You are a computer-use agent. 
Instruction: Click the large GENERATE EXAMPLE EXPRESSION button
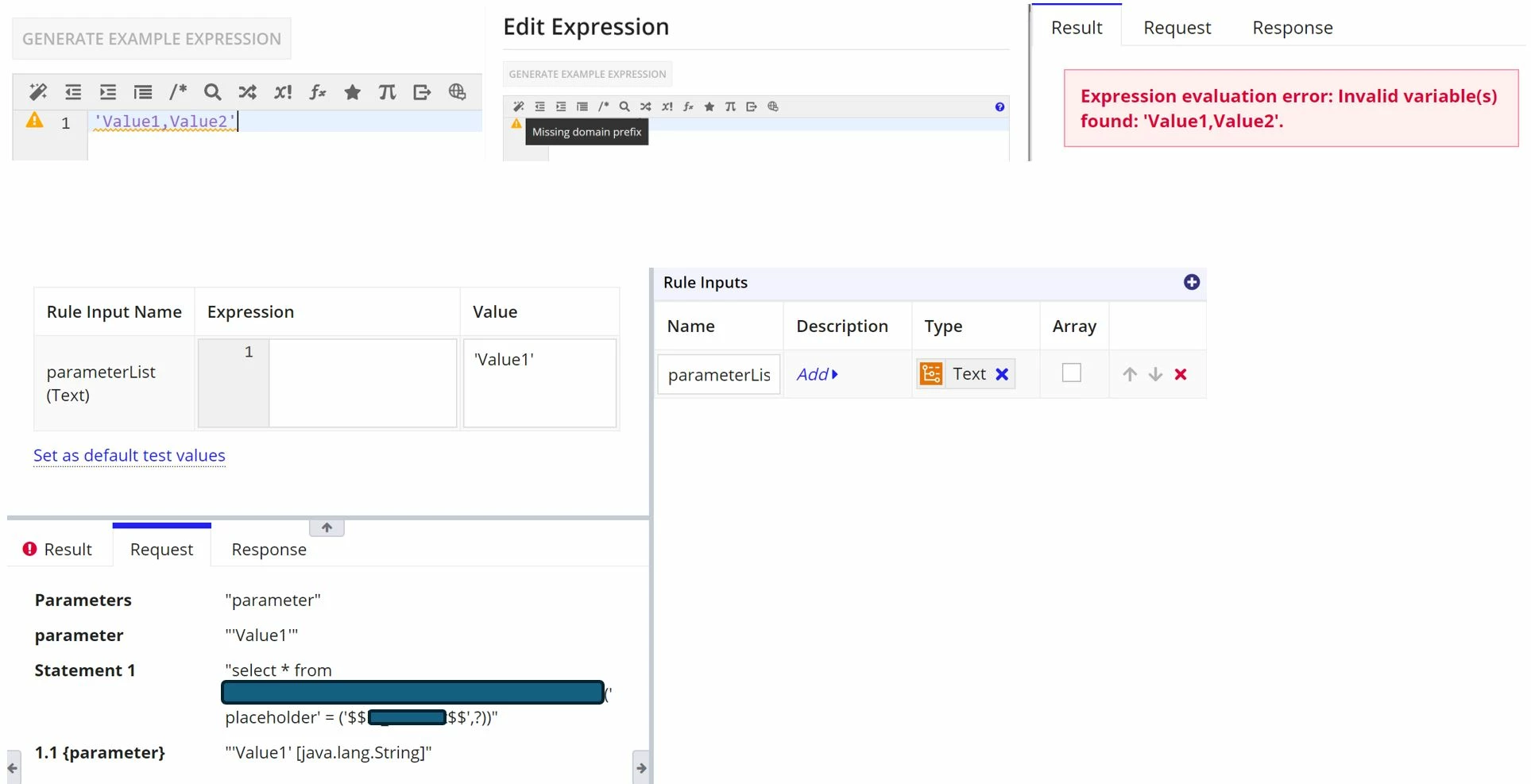152,39
